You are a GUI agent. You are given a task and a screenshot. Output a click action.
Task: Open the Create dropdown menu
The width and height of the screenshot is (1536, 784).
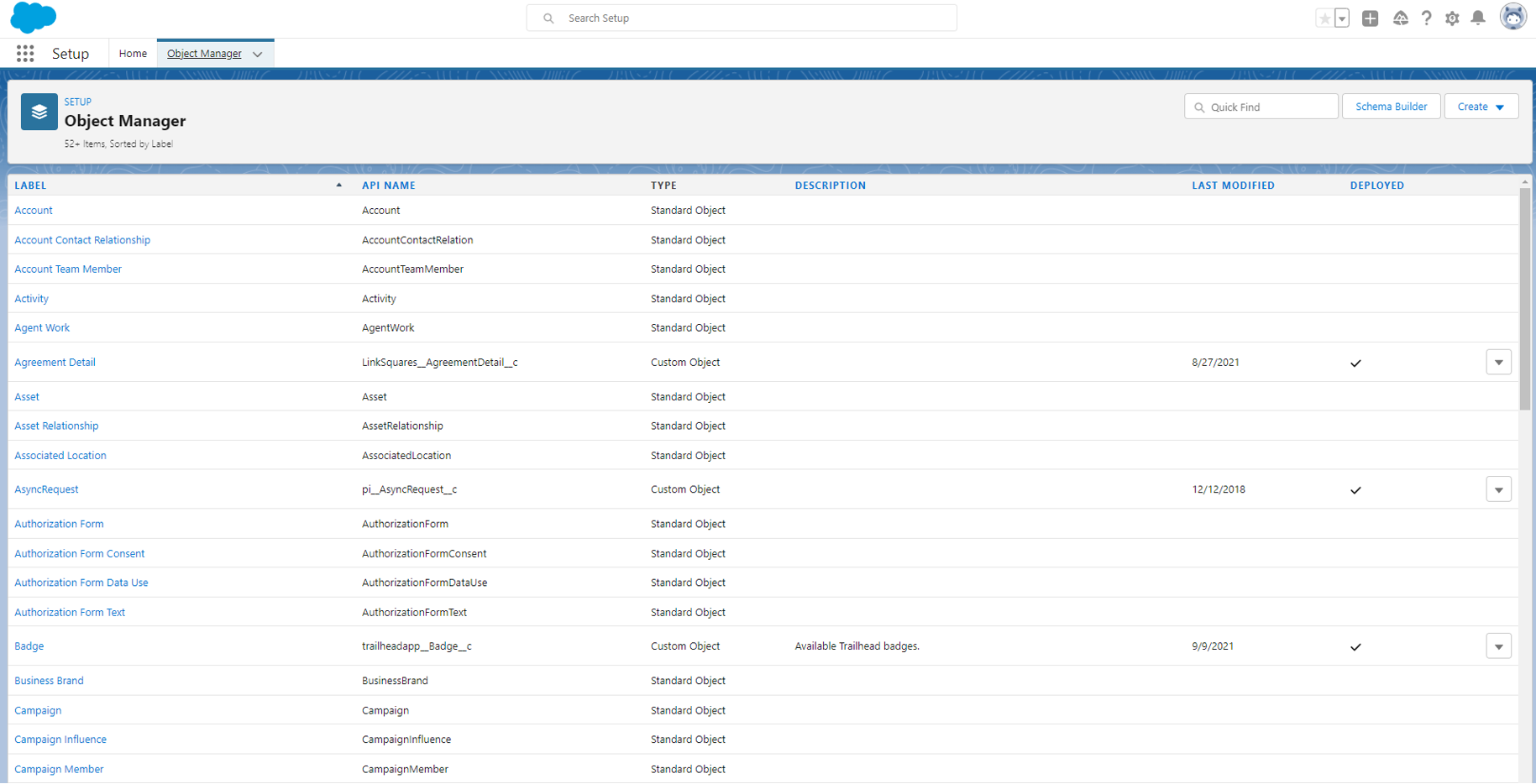(1481, 107)
